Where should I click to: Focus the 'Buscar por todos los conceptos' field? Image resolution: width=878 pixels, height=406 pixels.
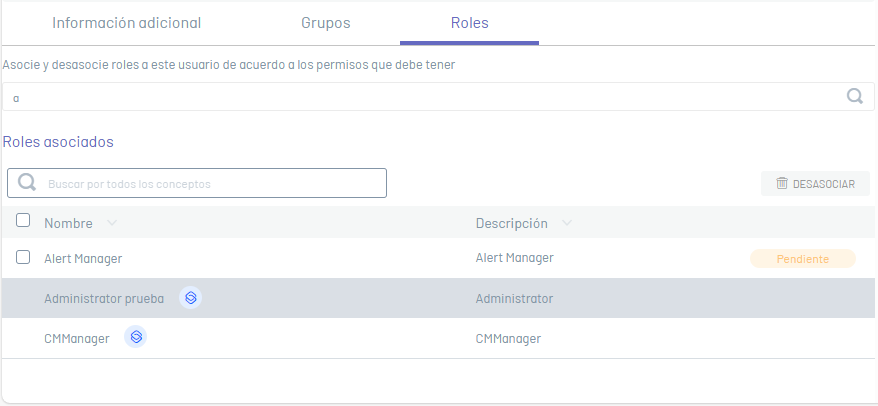coord(197,183)
